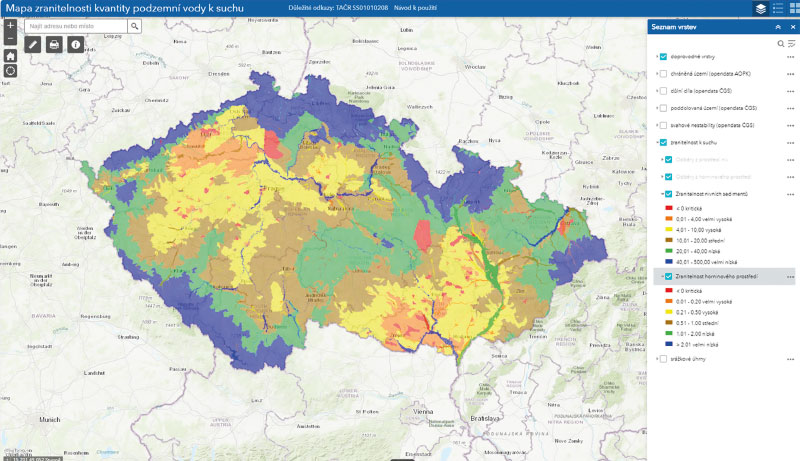Uncheck the doprovodné vrstvy layer
This screenshot has height=461, width=800.
click(663, 57)
